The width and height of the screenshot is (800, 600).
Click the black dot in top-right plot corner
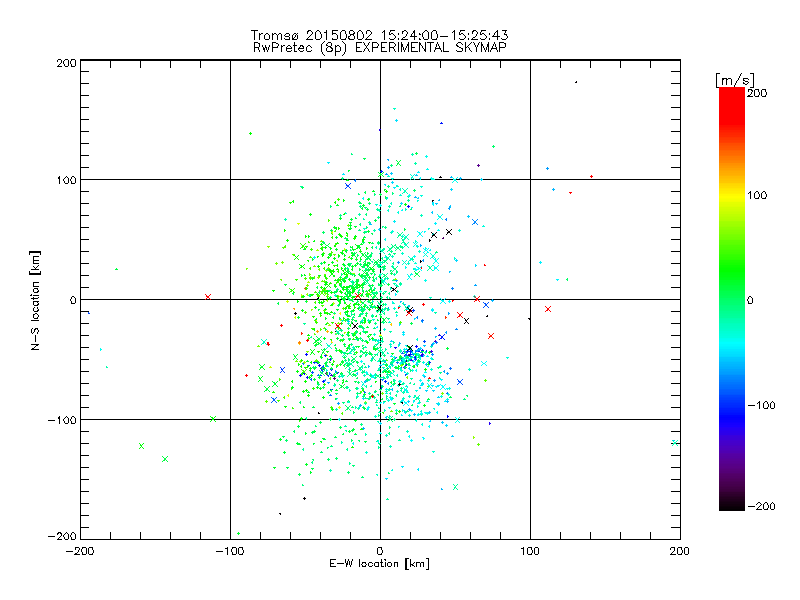pos(576,82)
